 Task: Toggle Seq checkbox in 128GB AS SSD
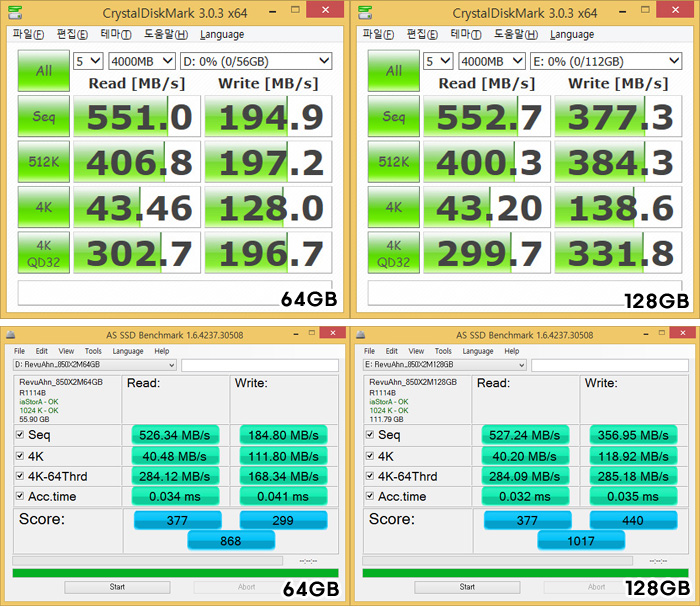tap(370, 435)
